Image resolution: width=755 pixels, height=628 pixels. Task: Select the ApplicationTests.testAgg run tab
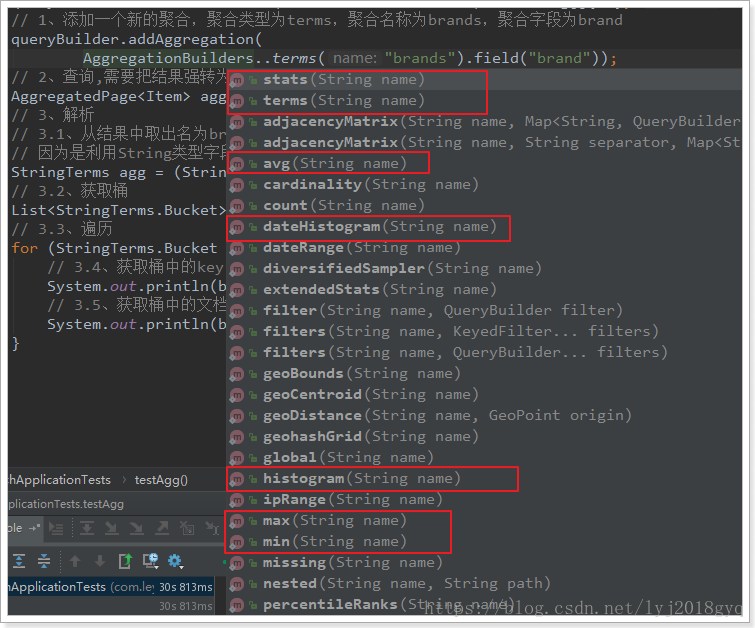[66, 504]
